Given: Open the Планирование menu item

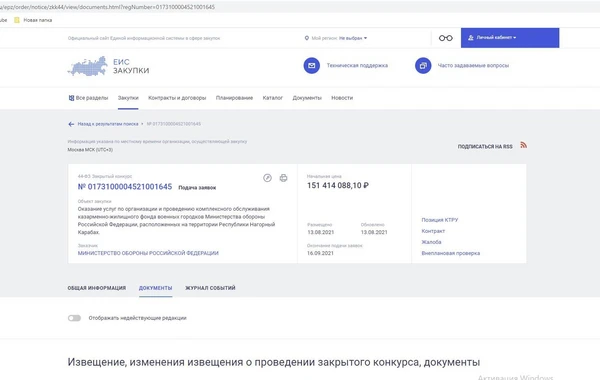Looking at the screenshot, I should pyautogui.click(x=234, y=98).
